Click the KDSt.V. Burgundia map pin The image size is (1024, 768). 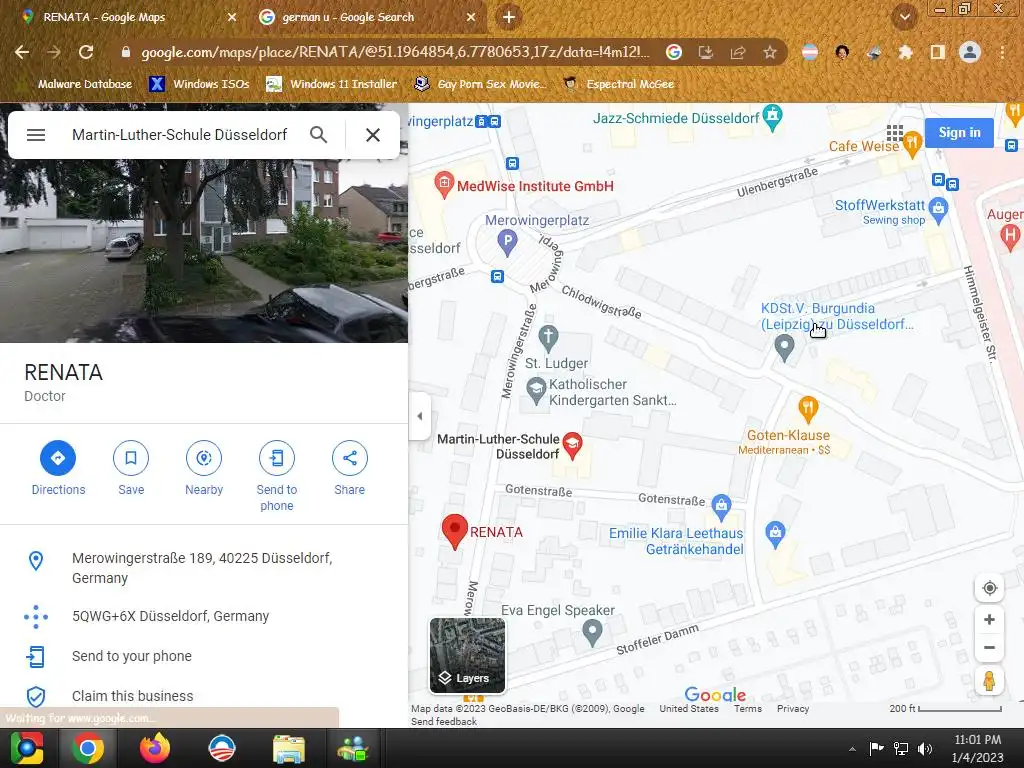[784, 346]
